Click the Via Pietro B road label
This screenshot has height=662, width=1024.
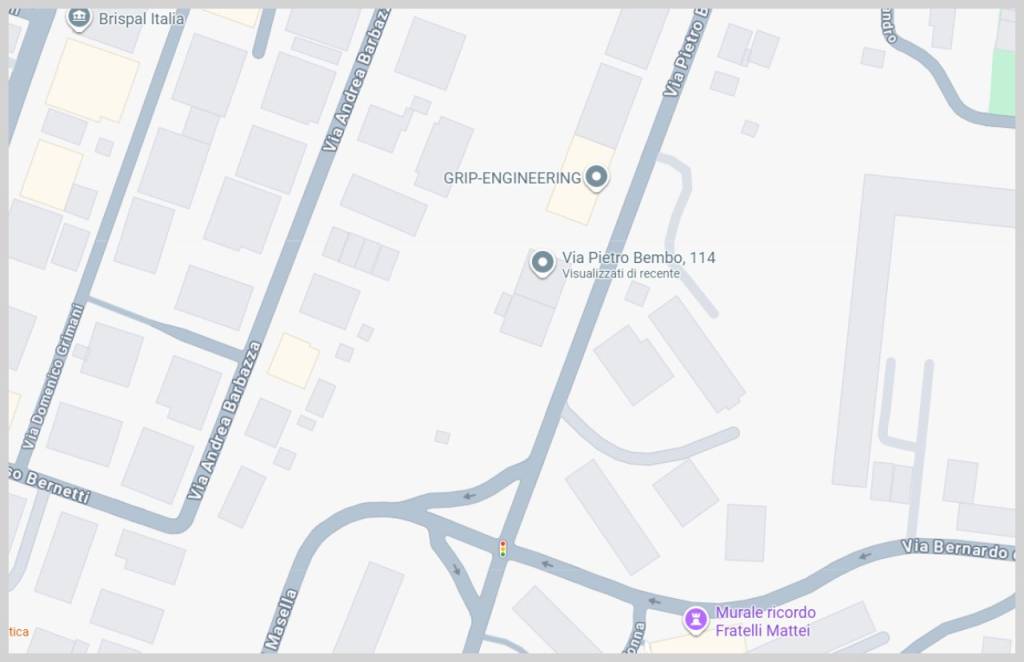coord(686,54)
